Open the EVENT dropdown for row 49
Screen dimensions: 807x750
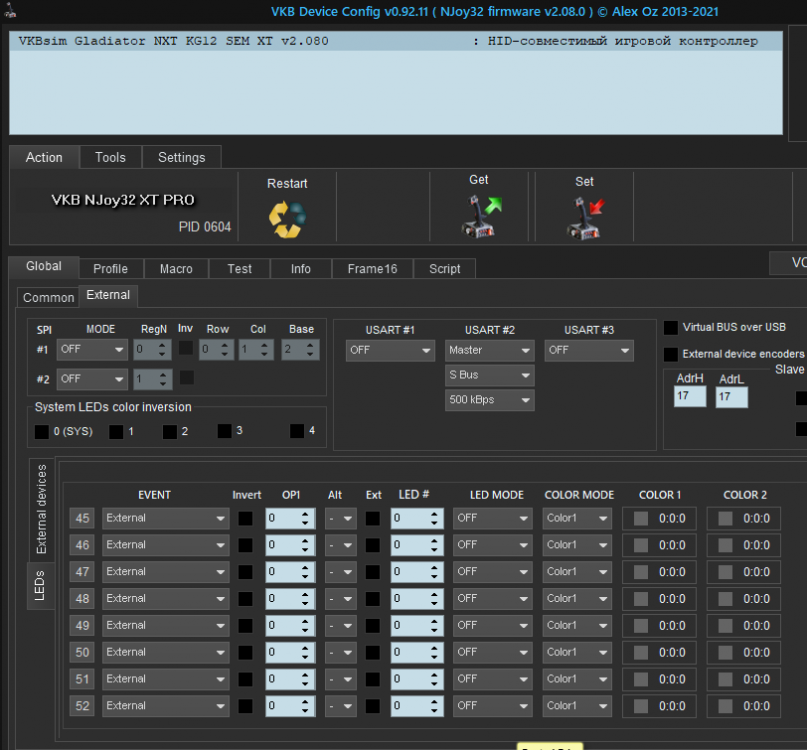click(165, 625)
